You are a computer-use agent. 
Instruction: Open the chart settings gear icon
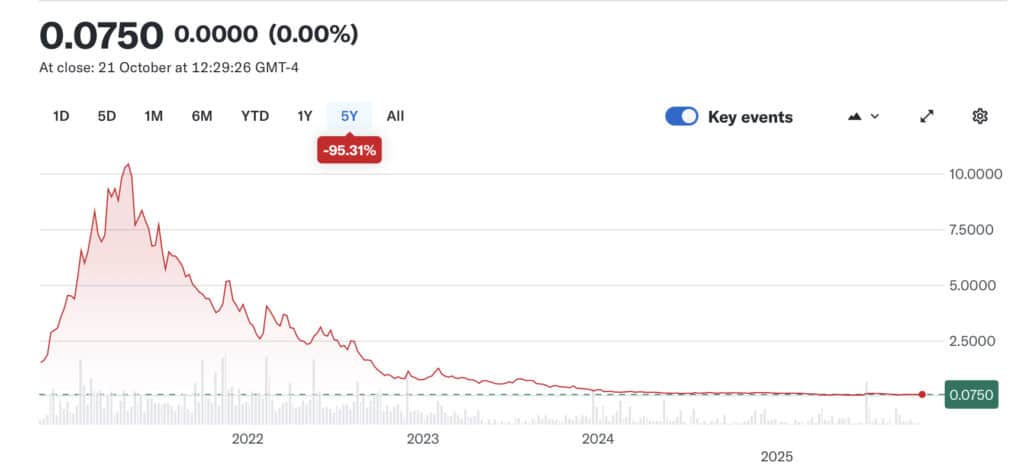point(980,116)
